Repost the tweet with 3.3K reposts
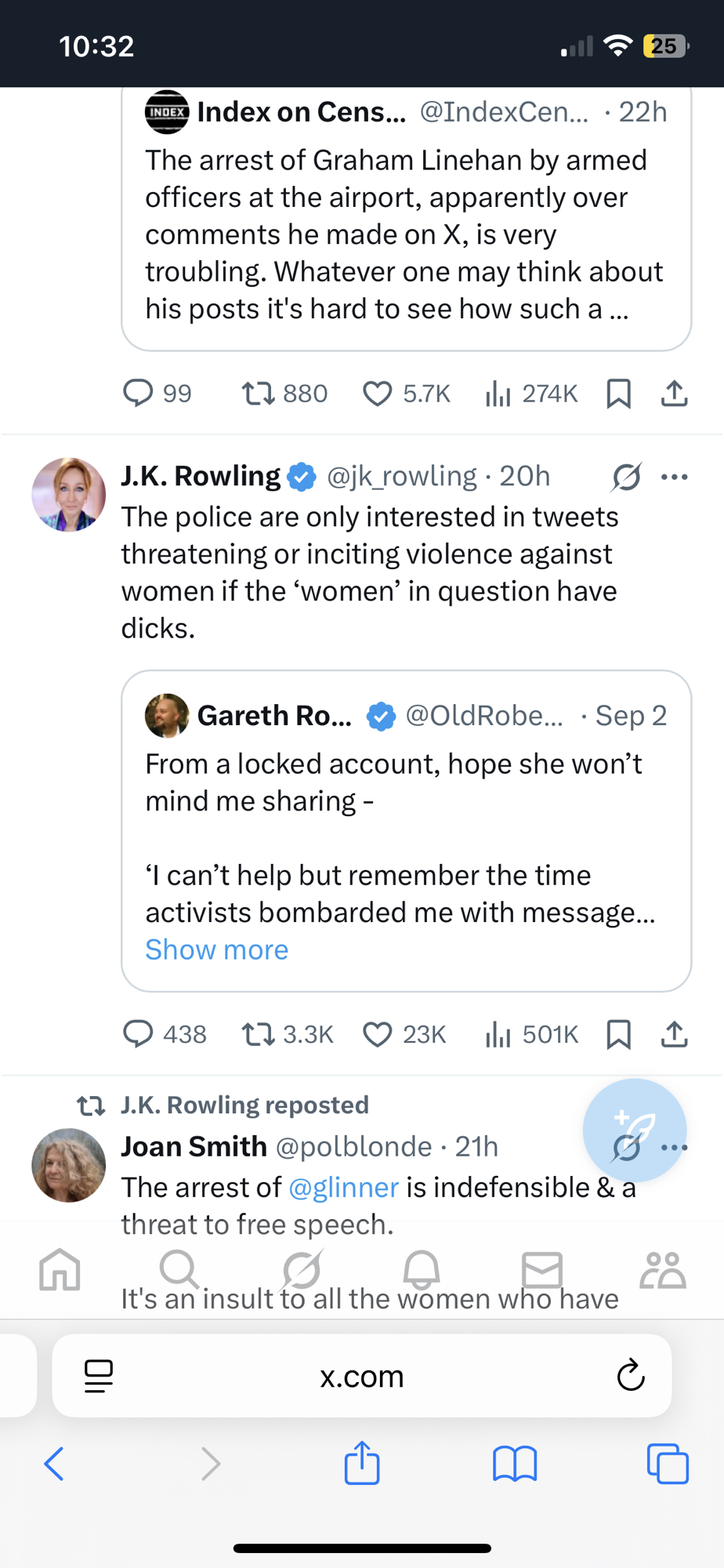This screenshot has height=1568, width=724. (x=258, y=1035)
